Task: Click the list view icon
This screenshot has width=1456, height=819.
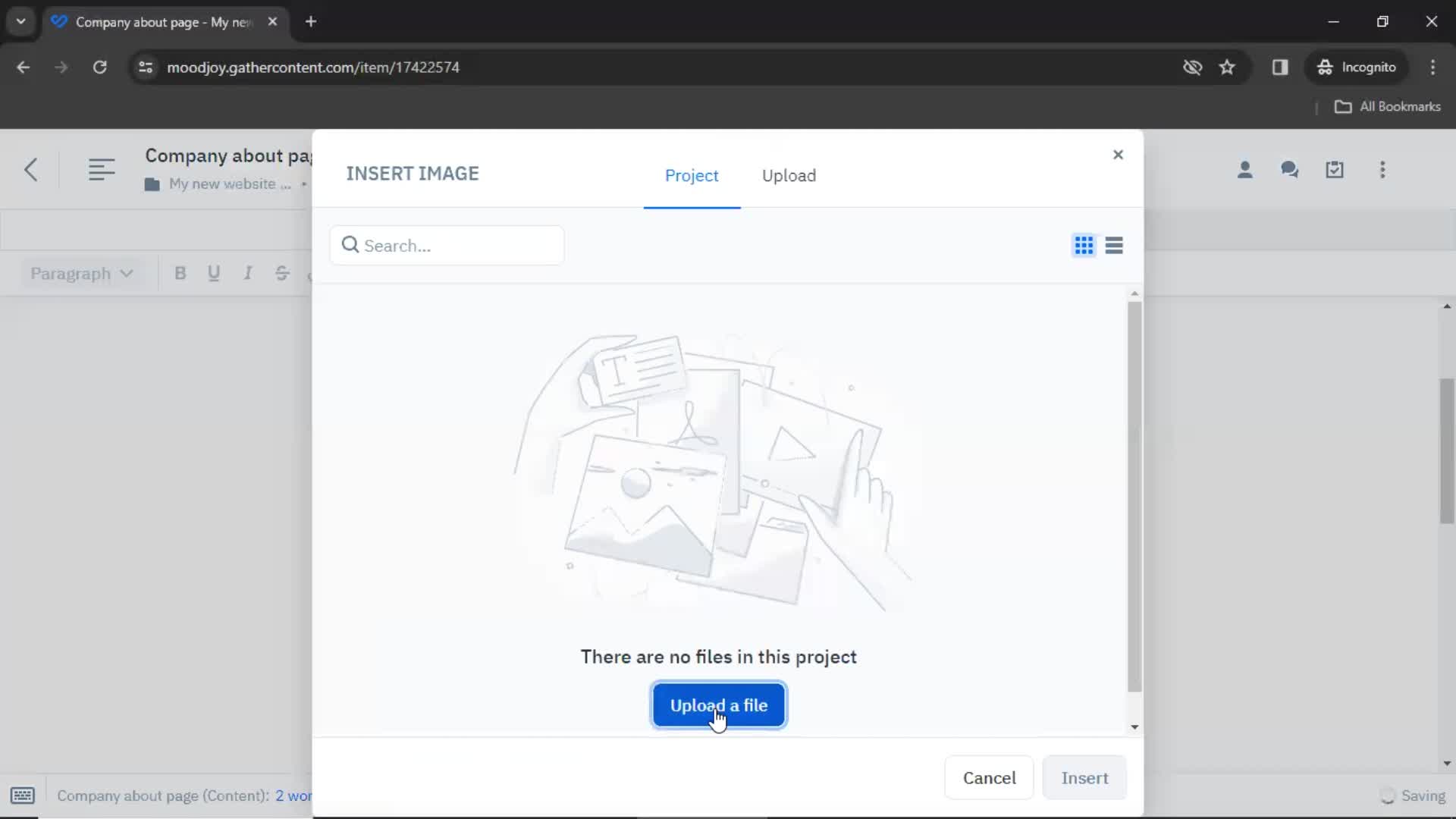Action: coord(1114,246)
